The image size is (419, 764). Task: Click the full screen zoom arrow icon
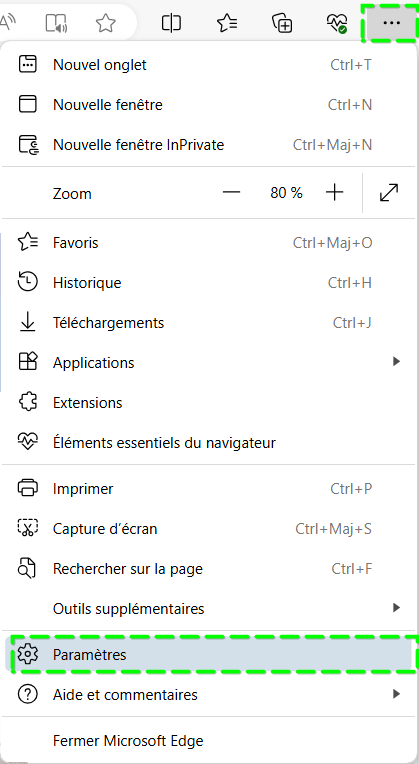click(389, 193)
